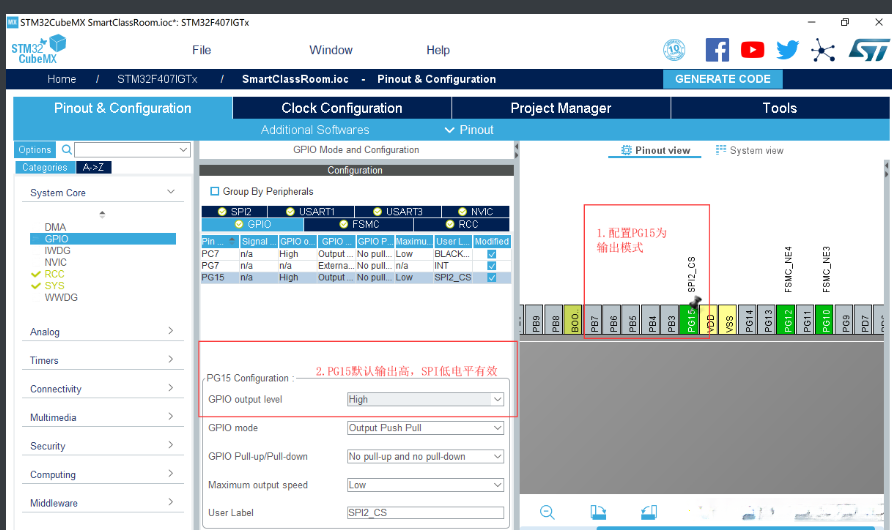Expand the Security category
Screen dimensions: 892x530
(x=171, y=444)
